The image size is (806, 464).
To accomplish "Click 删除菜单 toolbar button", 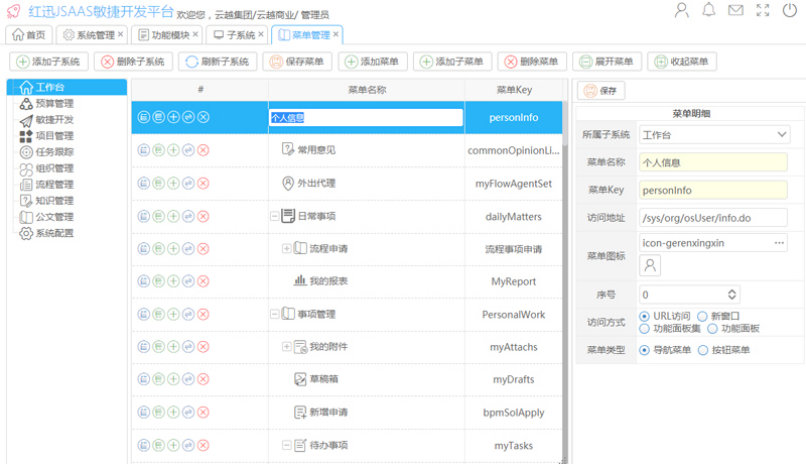I will (532, 62).
